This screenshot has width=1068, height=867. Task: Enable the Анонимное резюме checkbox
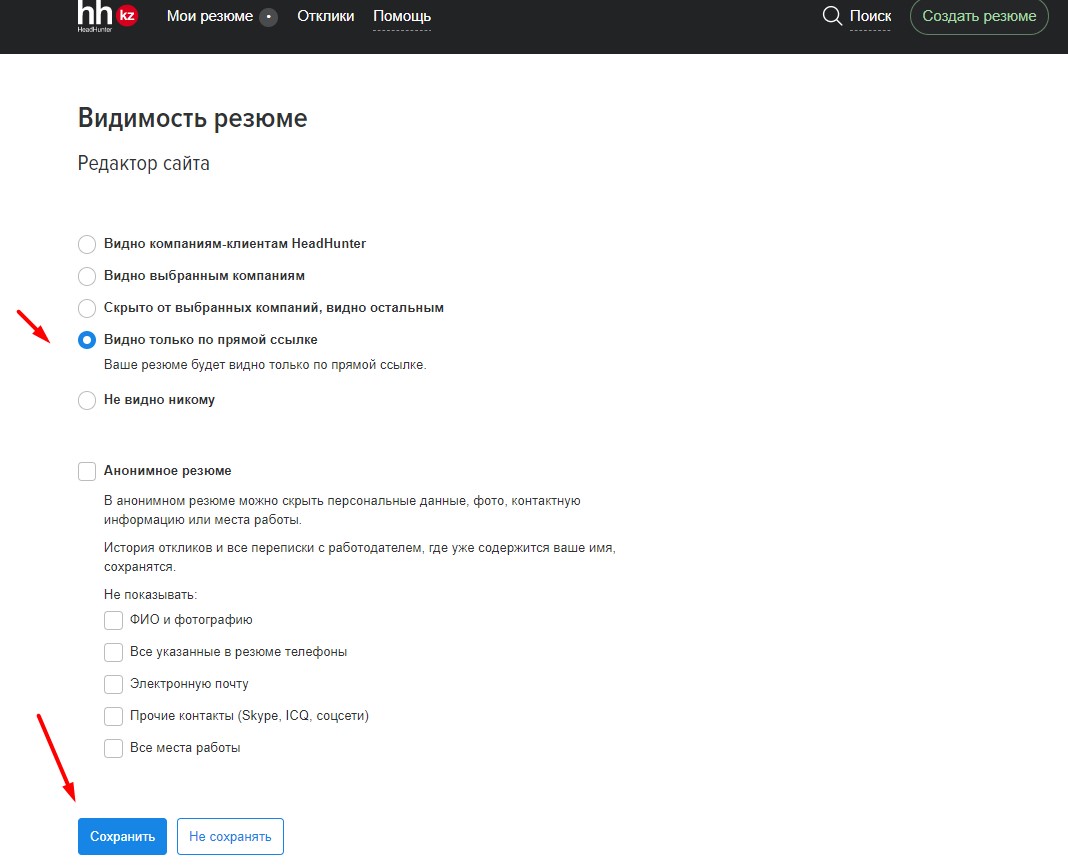tap(87, 471)
